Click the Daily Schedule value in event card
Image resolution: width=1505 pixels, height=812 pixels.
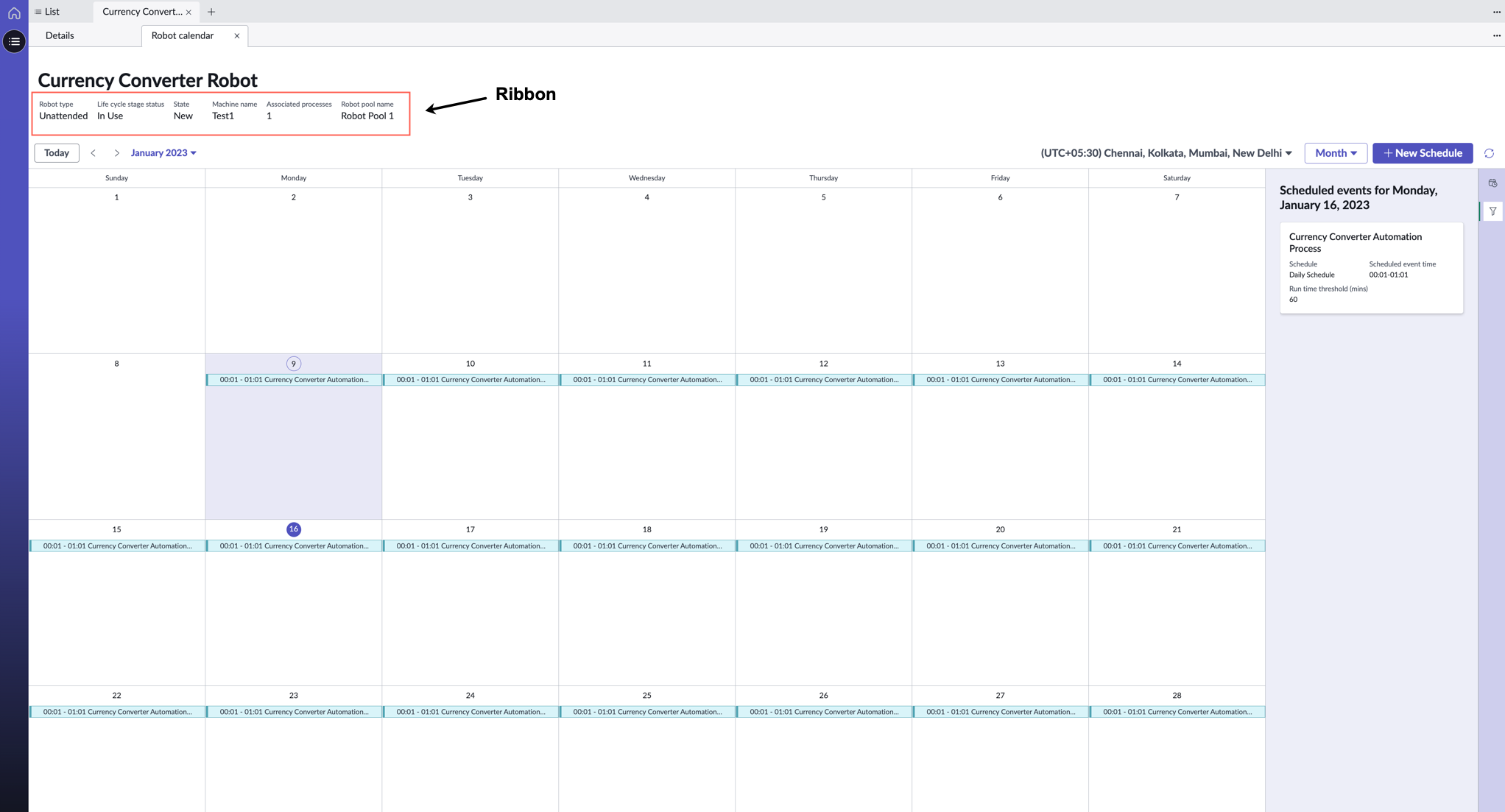point(1312,275)
